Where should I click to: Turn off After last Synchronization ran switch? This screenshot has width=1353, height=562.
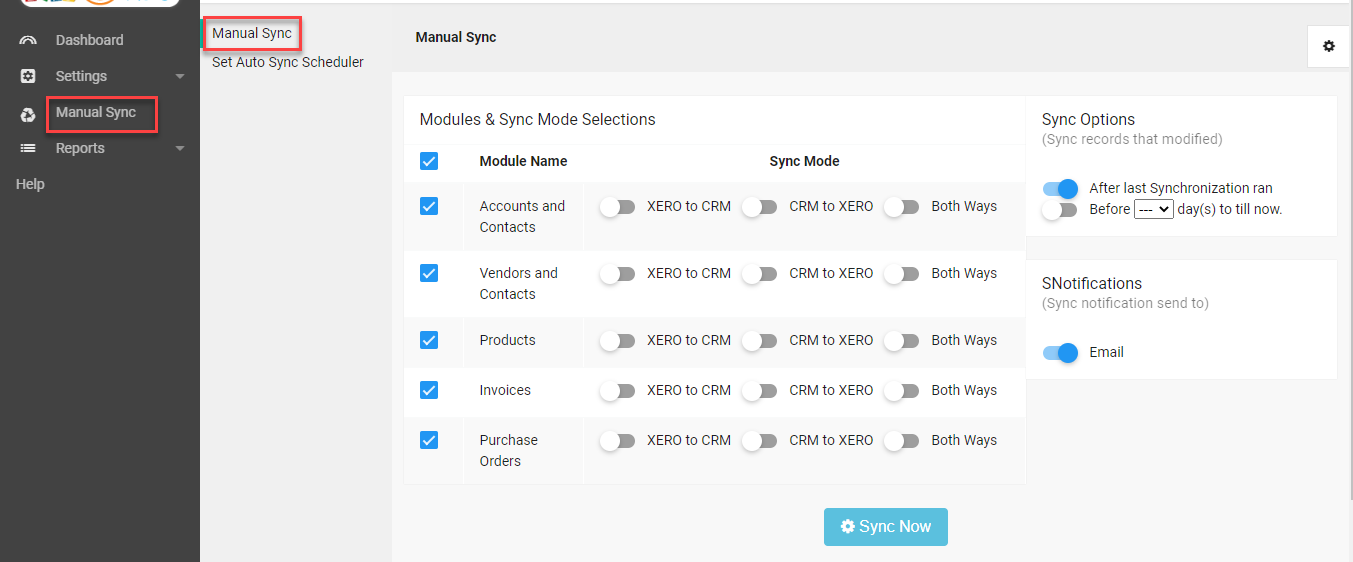[1060, 189]
